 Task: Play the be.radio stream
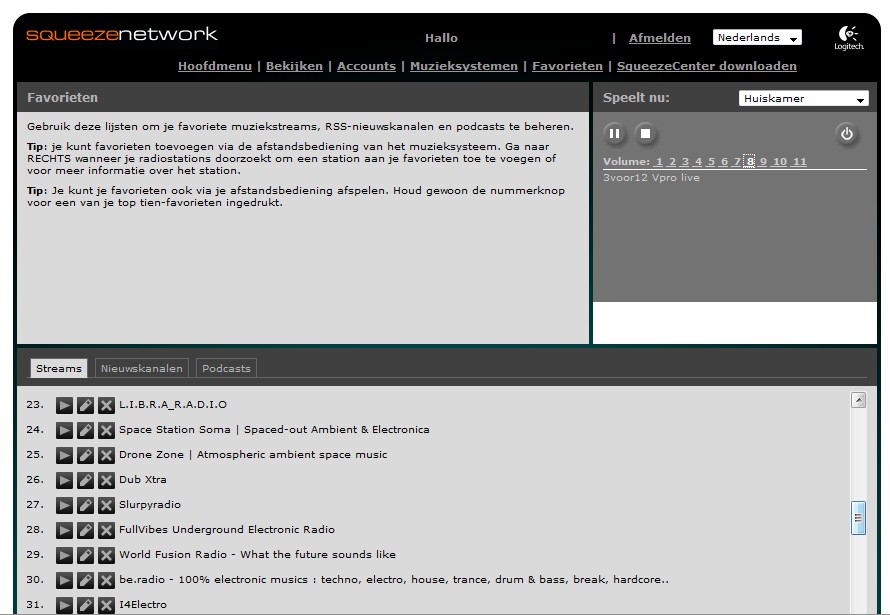pyautogui.click(x=64, y=580)
